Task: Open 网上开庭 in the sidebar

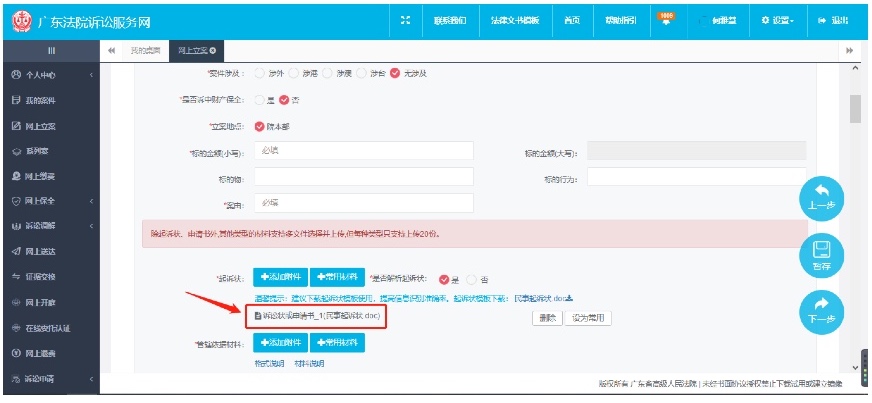Action: [x=33, y=302]
